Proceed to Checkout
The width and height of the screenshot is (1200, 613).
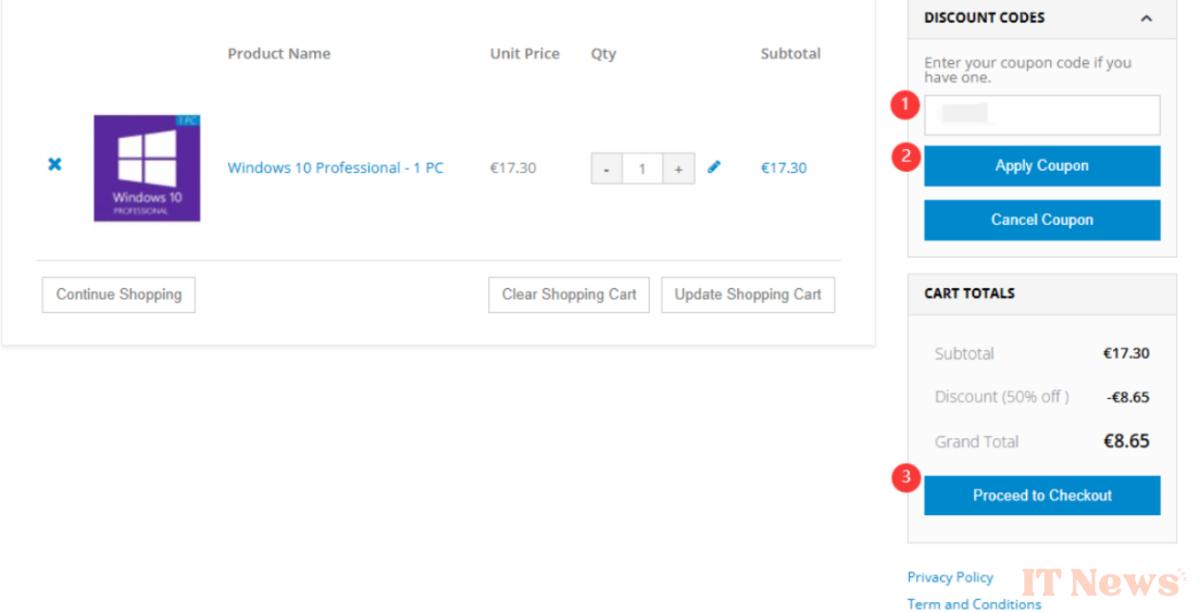[x=1042, y=496]
